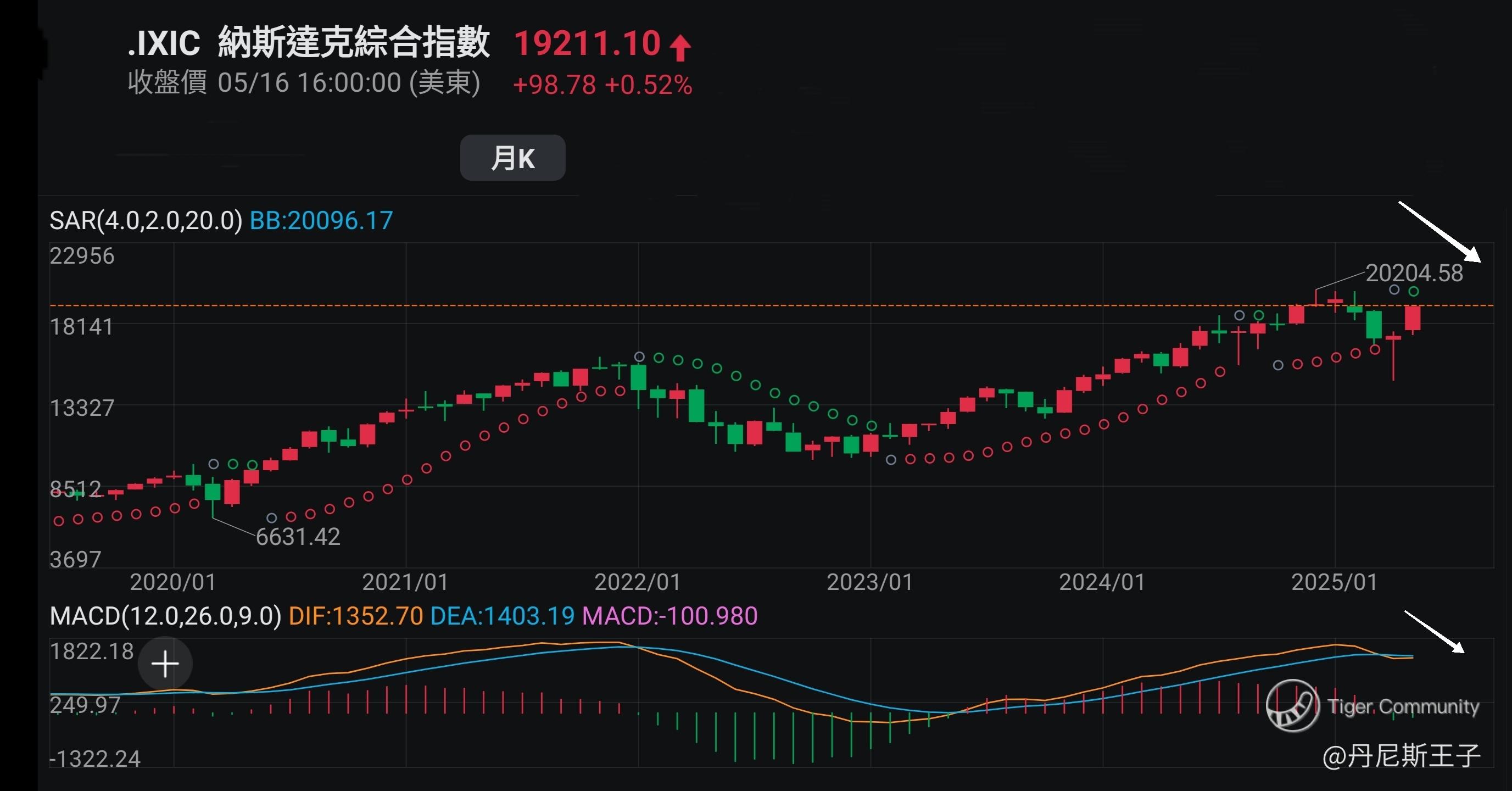Click the Tiger Community logo icon
The height and width of the screenshot is (791, 1512).
pyautogui.click(x=1292, y=705)
